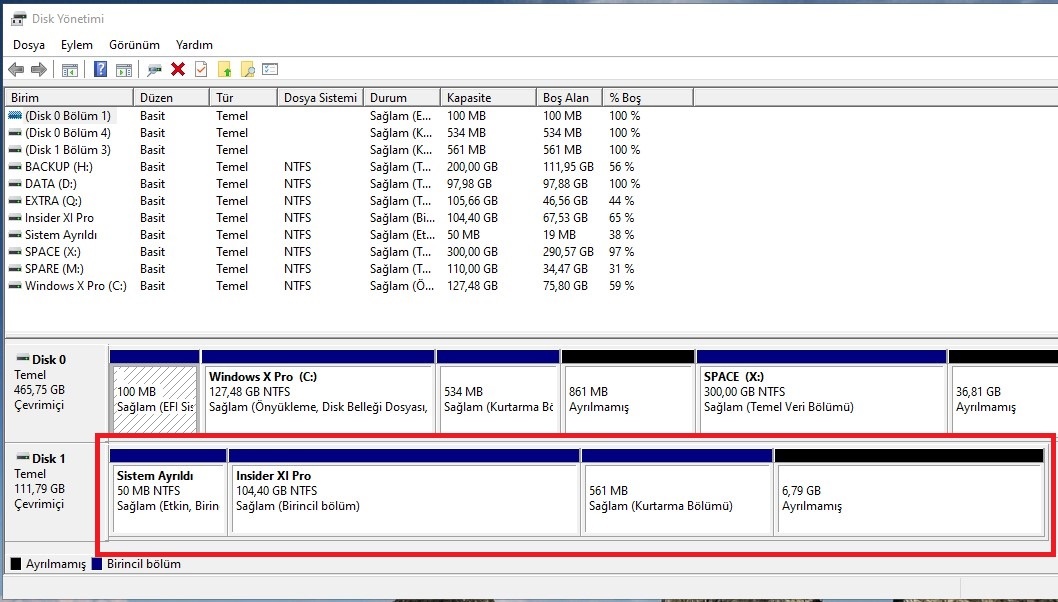Click the 200,00 GB capacity cell

tap(472, 167)
